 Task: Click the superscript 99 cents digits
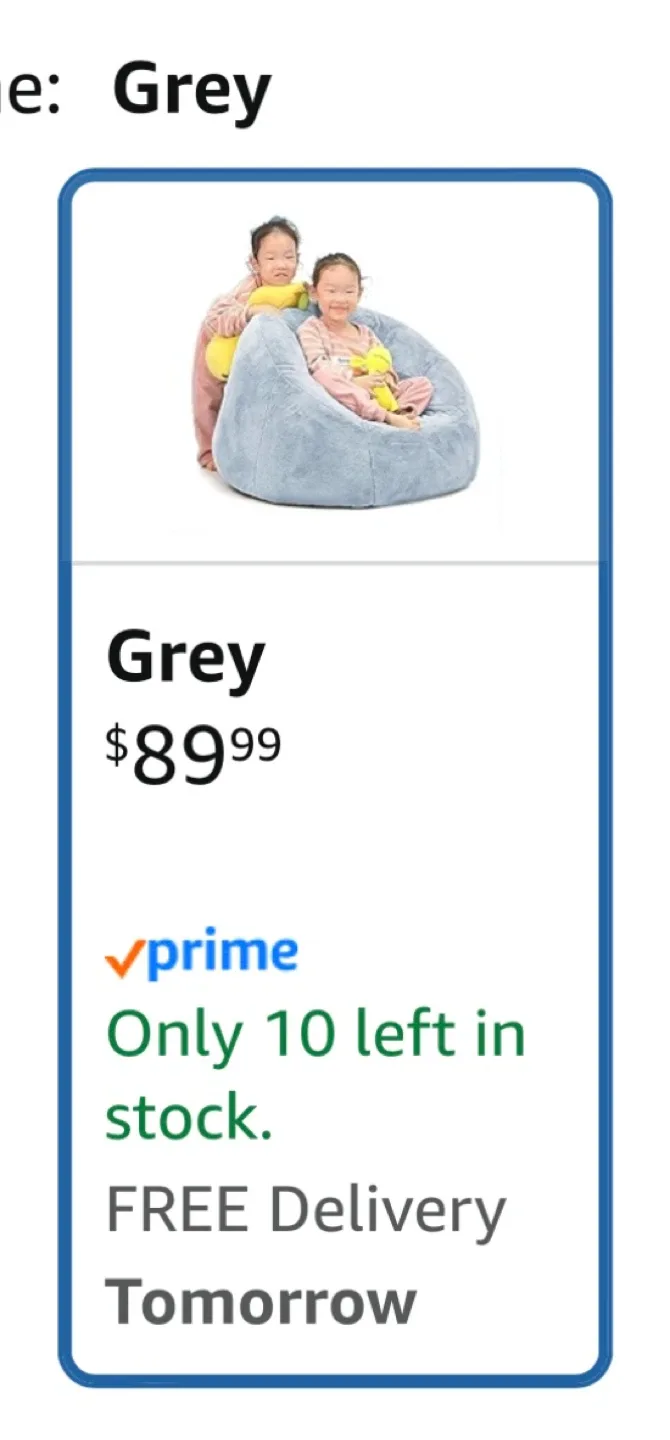pos(257,745)
